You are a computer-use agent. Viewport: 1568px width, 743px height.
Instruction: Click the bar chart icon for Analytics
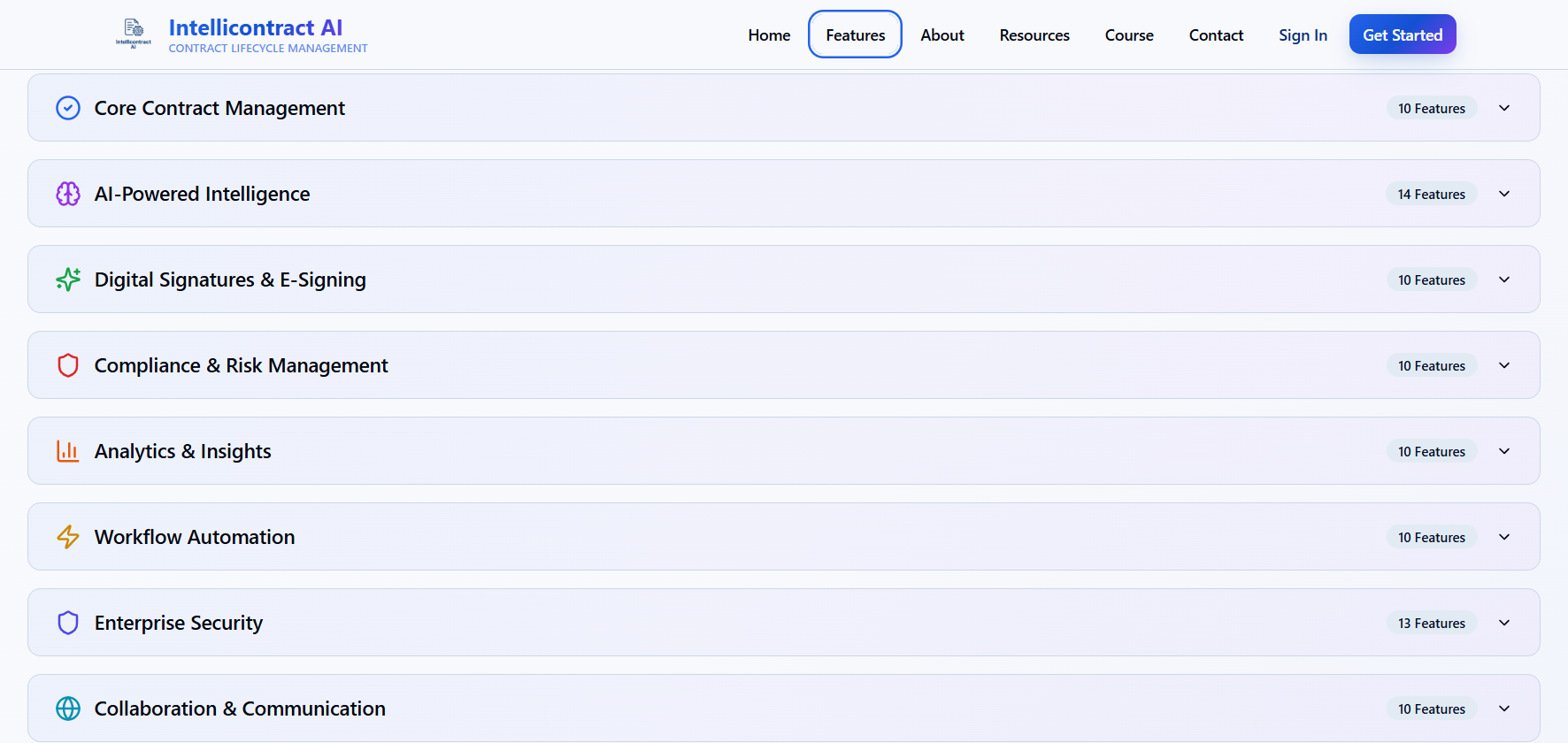click(68, 451)
